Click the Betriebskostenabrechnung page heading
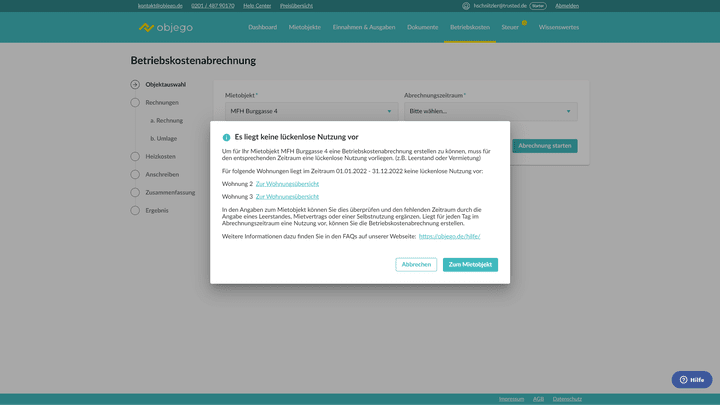 pos(193,61)
